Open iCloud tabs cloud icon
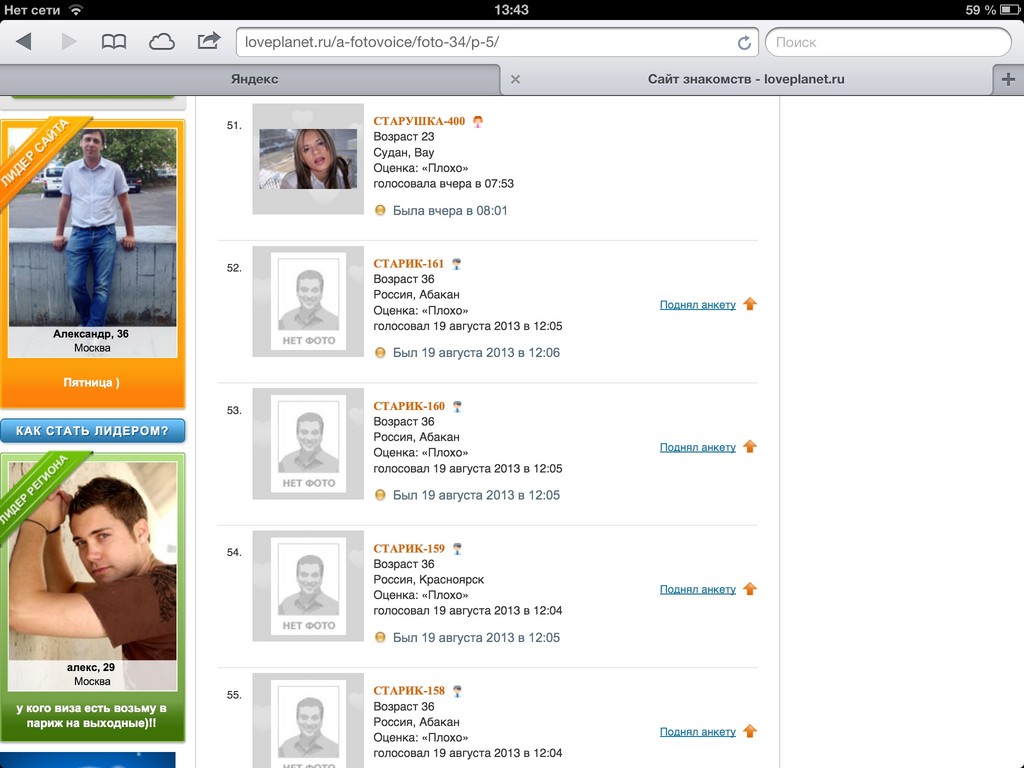The height and width of the screenshot is (768, 1024). [x=161, y=42]
